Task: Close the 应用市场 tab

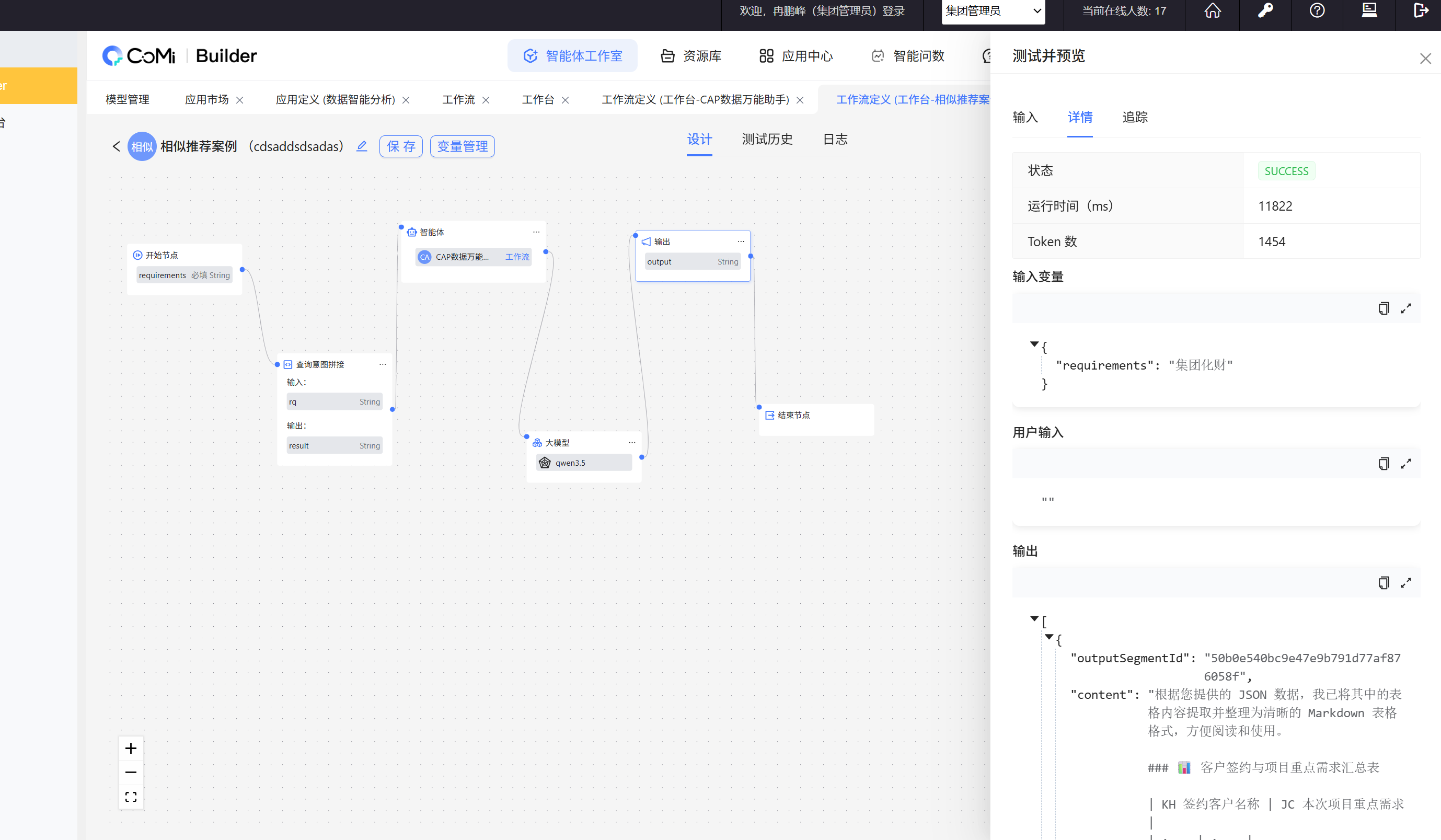Action: (x=239, y=100)
